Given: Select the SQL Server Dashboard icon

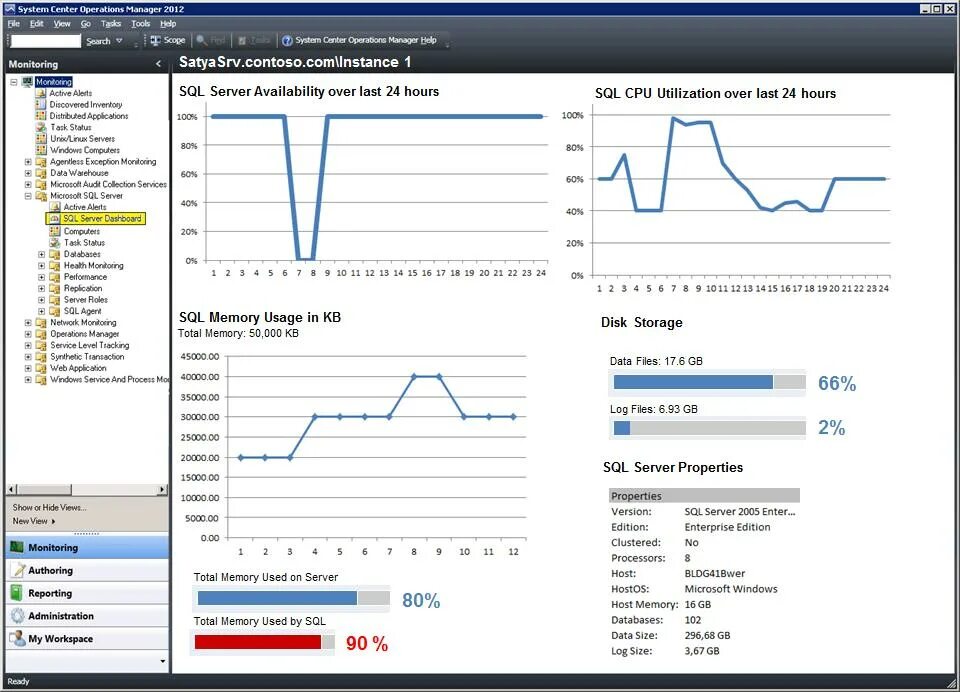Looking at the screenshot, I should point(54,218).
